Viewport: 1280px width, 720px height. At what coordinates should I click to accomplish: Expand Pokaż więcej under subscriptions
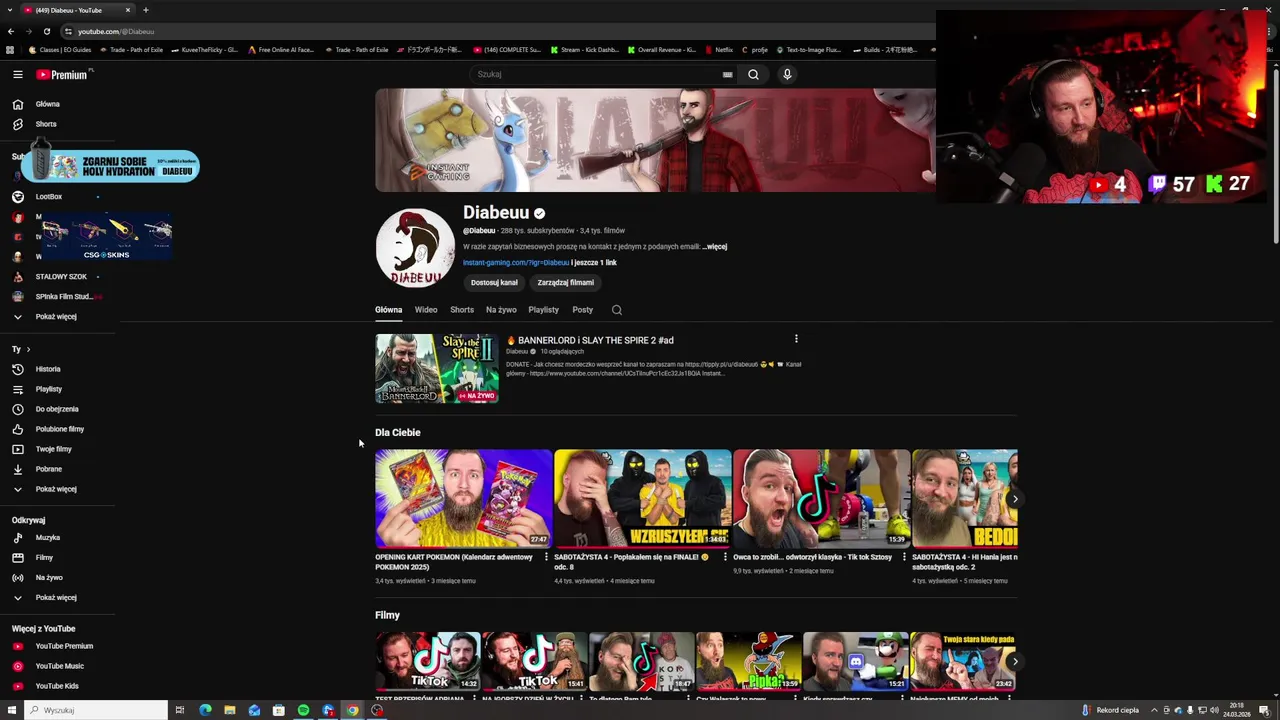(x=56, y=317)
